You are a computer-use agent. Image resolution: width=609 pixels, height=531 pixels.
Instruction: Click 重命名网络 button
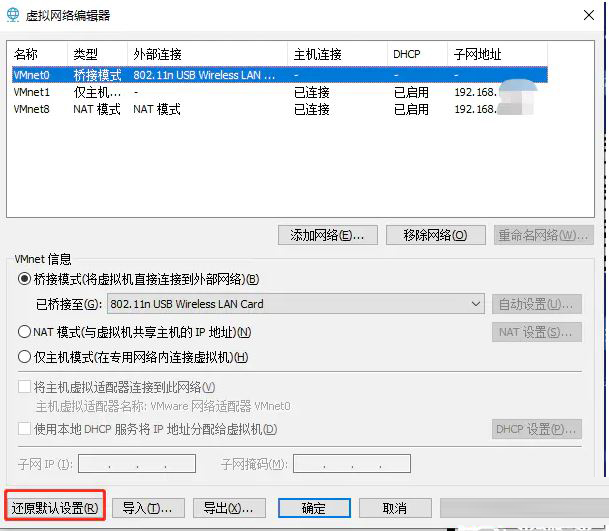(543, 235)
